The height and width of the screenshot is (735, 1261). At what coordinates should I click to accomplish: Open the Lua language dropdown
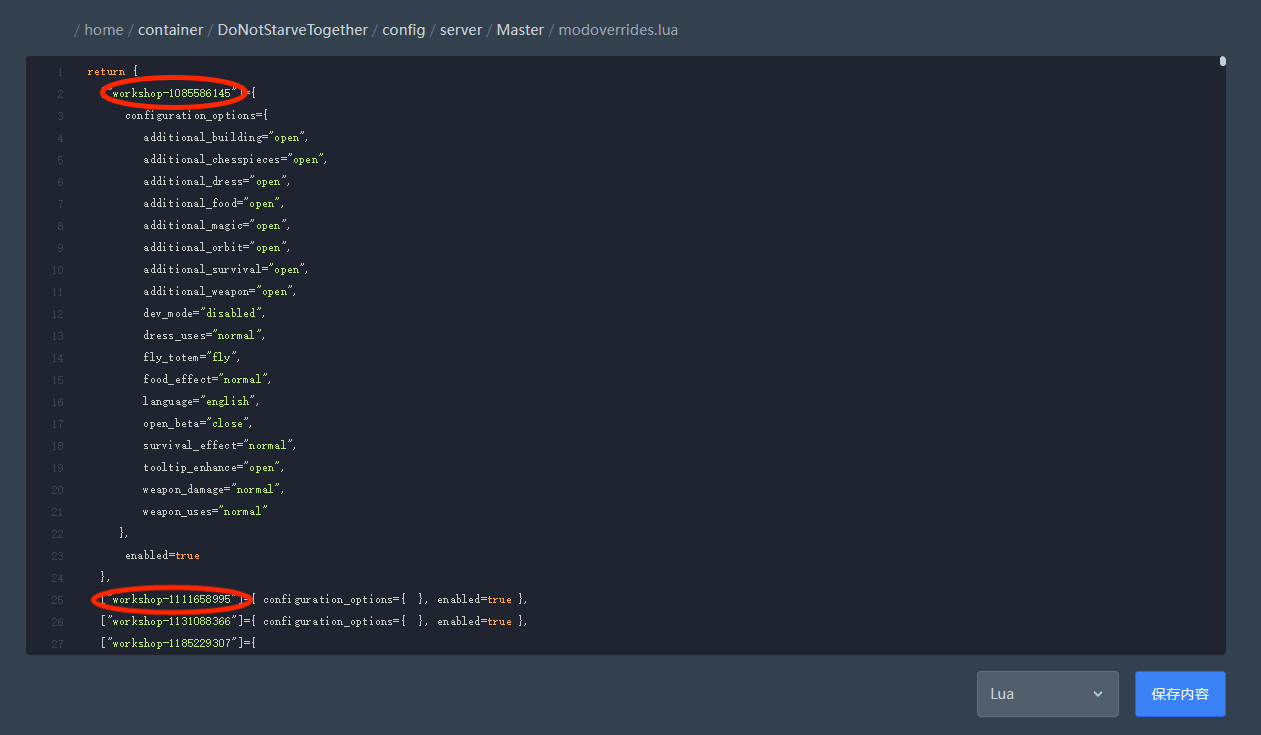(x=1047, y=694)
